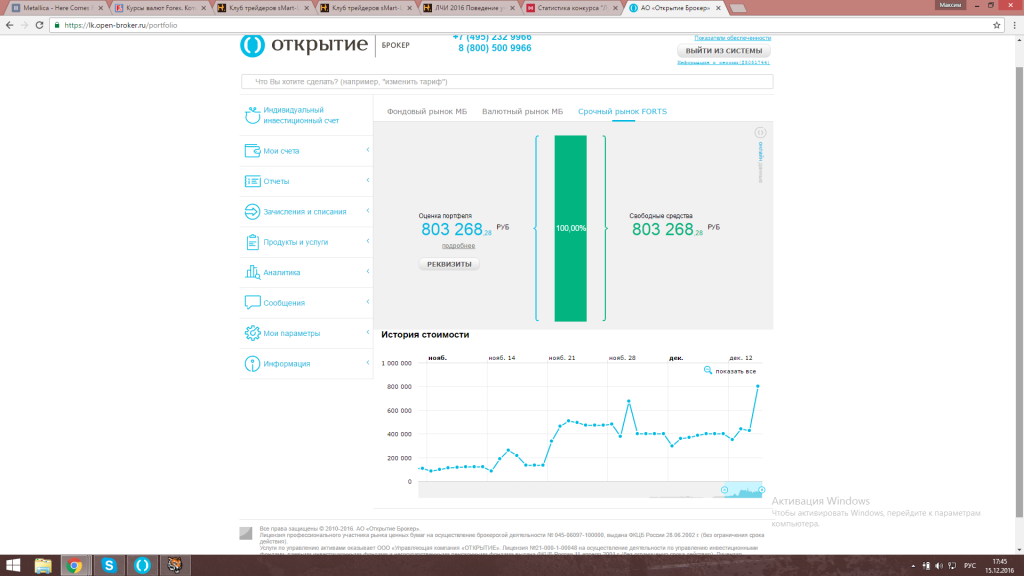Click the Продукты и услуги clipboard icon

click(252, 242)
